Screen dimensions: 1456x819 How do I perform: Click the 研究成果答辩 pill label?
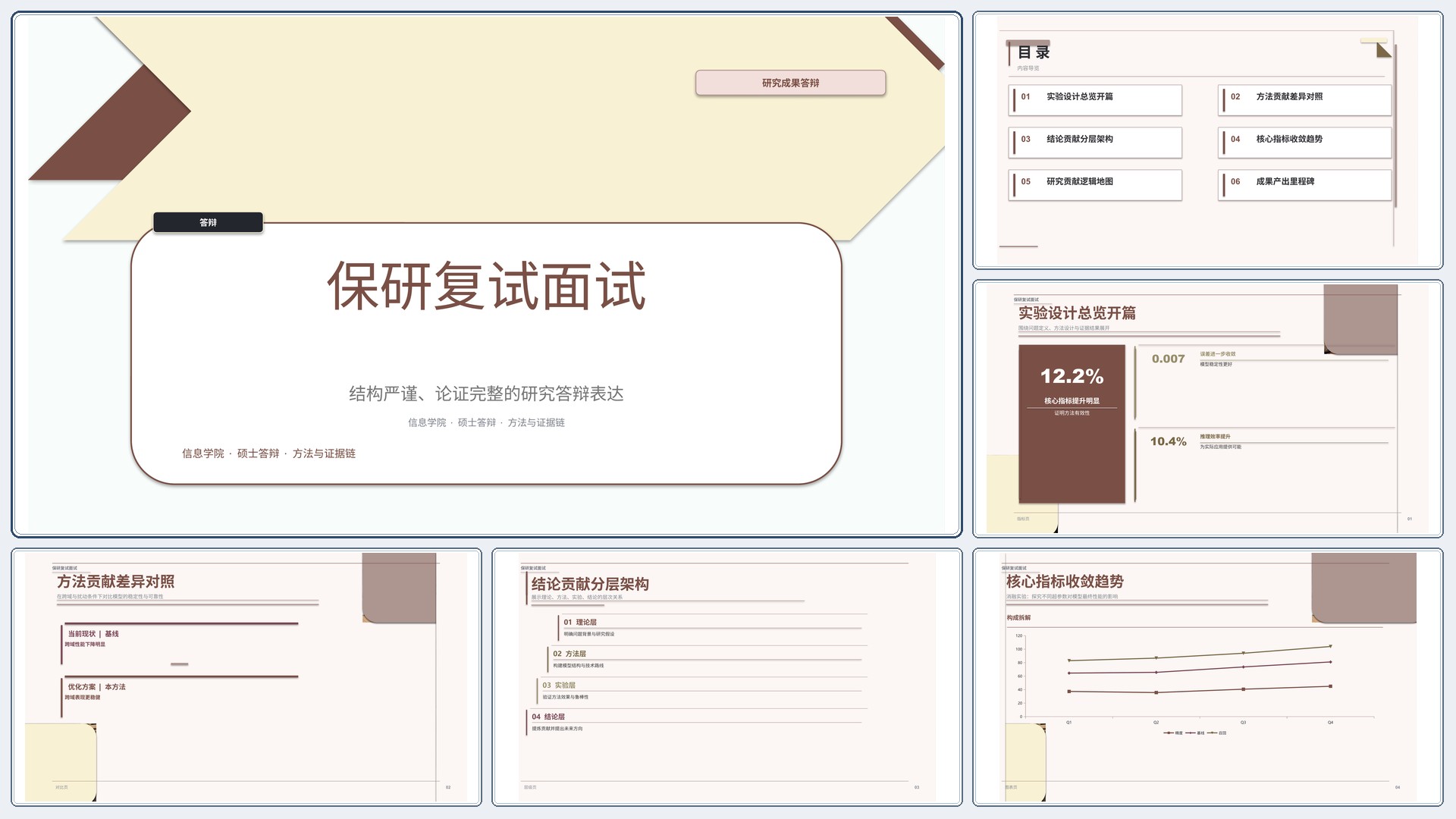coord(790,83)
